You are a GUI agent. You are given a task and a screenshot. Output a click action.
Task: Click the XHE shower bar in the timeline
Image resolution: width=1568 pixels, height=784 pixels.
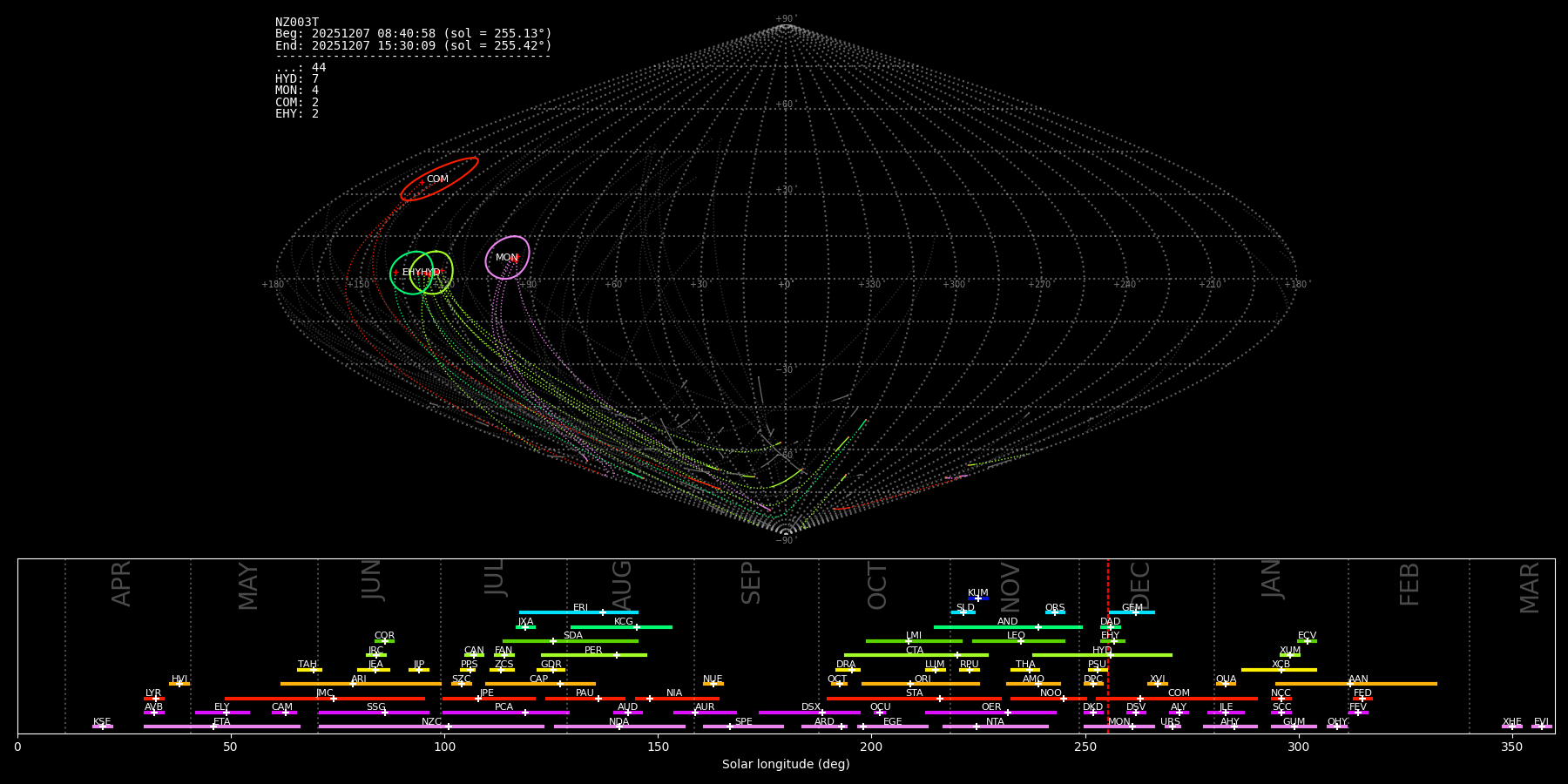pyautogui.click(x=1512, y=727)
